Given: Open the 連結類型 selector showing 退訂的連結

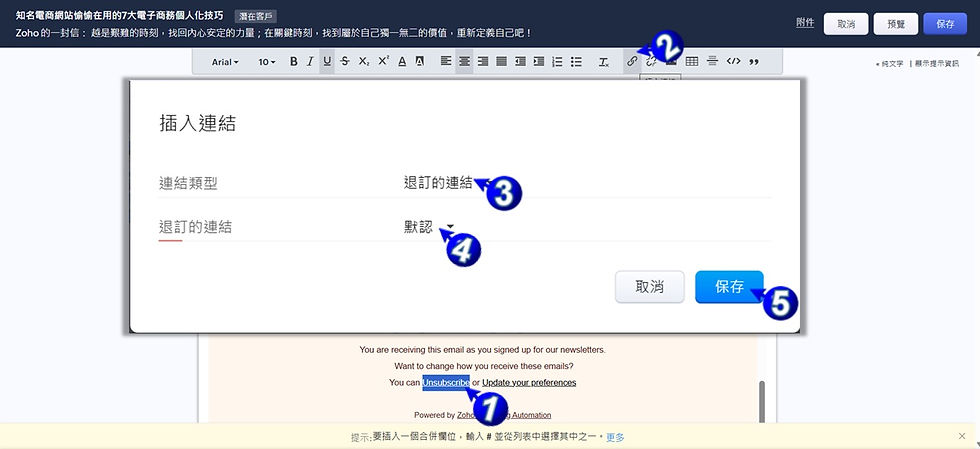Looking at the screenshot, I should coord(438,183).
